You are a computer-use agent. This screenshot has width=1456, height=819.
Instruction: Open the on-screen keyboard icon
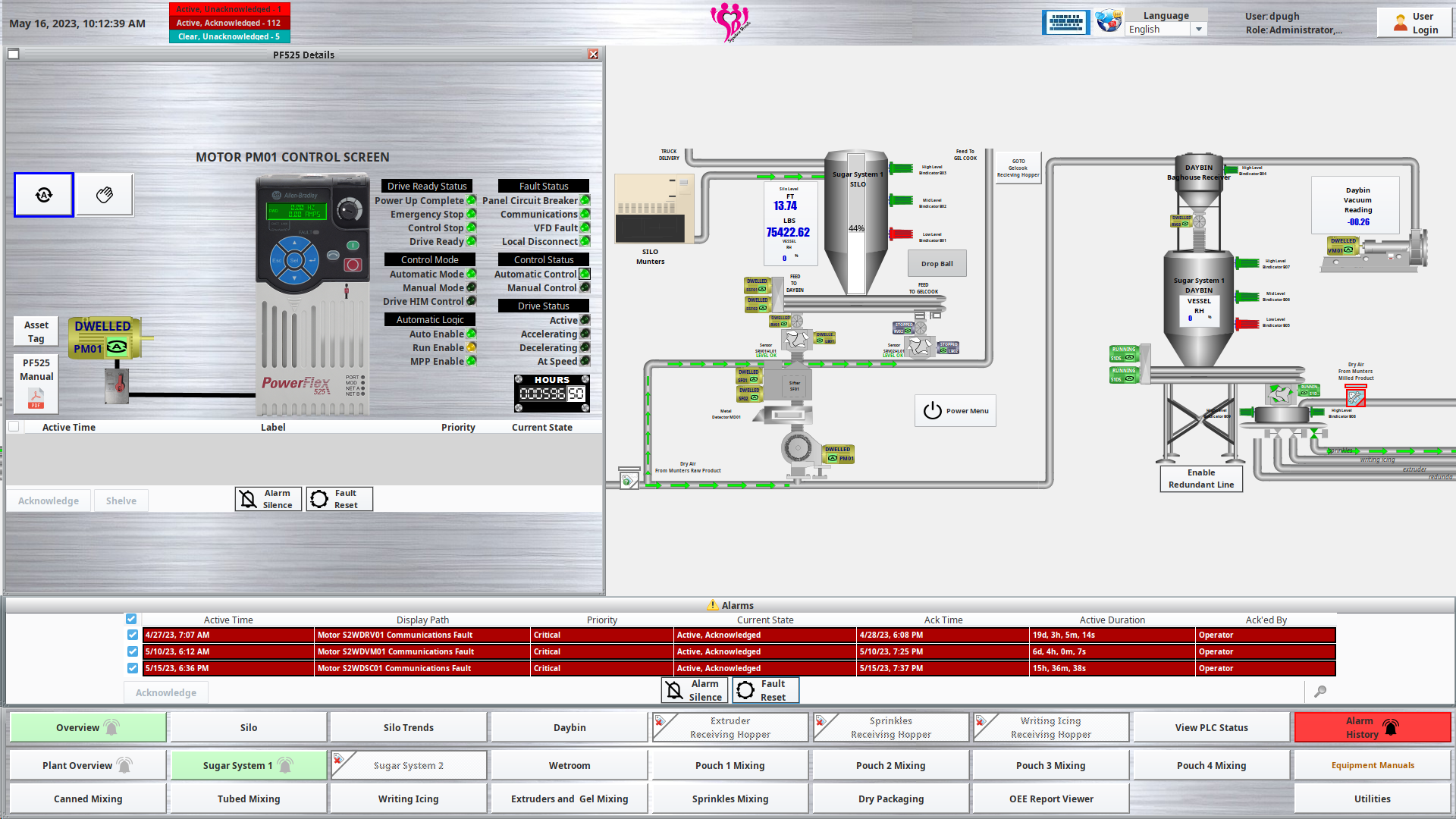(x=1065, y=23)
